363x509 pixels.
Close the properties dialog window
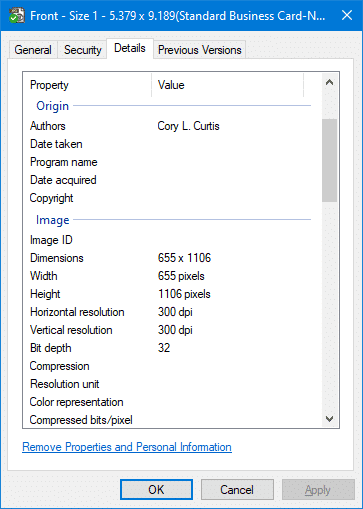347,15
